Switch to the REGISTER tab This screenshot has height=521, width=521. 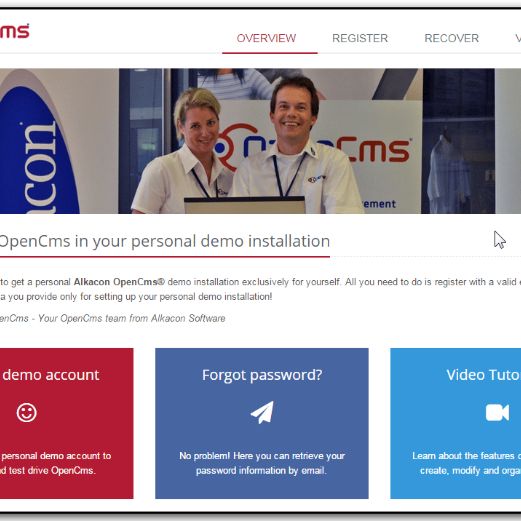point(360,38)
